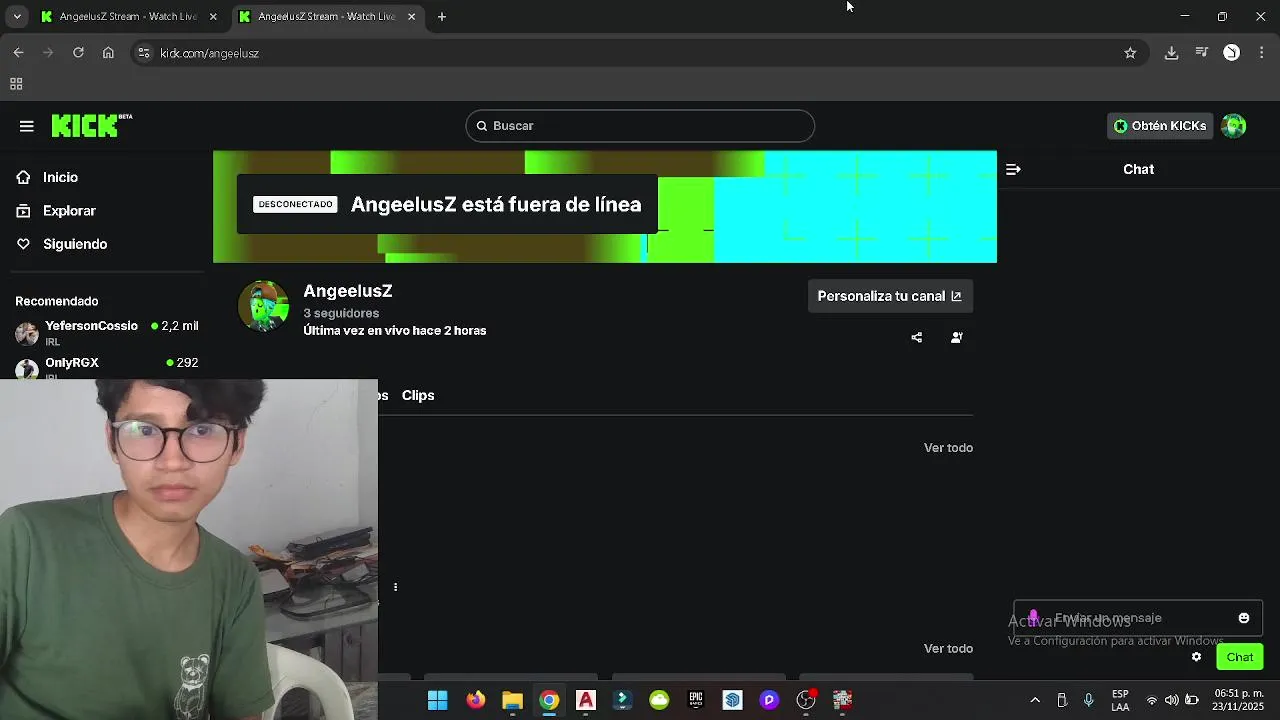Show hidden system tray icons
The height and width of the screenshot is (720, 1280).
click(x=1035, y=700)
